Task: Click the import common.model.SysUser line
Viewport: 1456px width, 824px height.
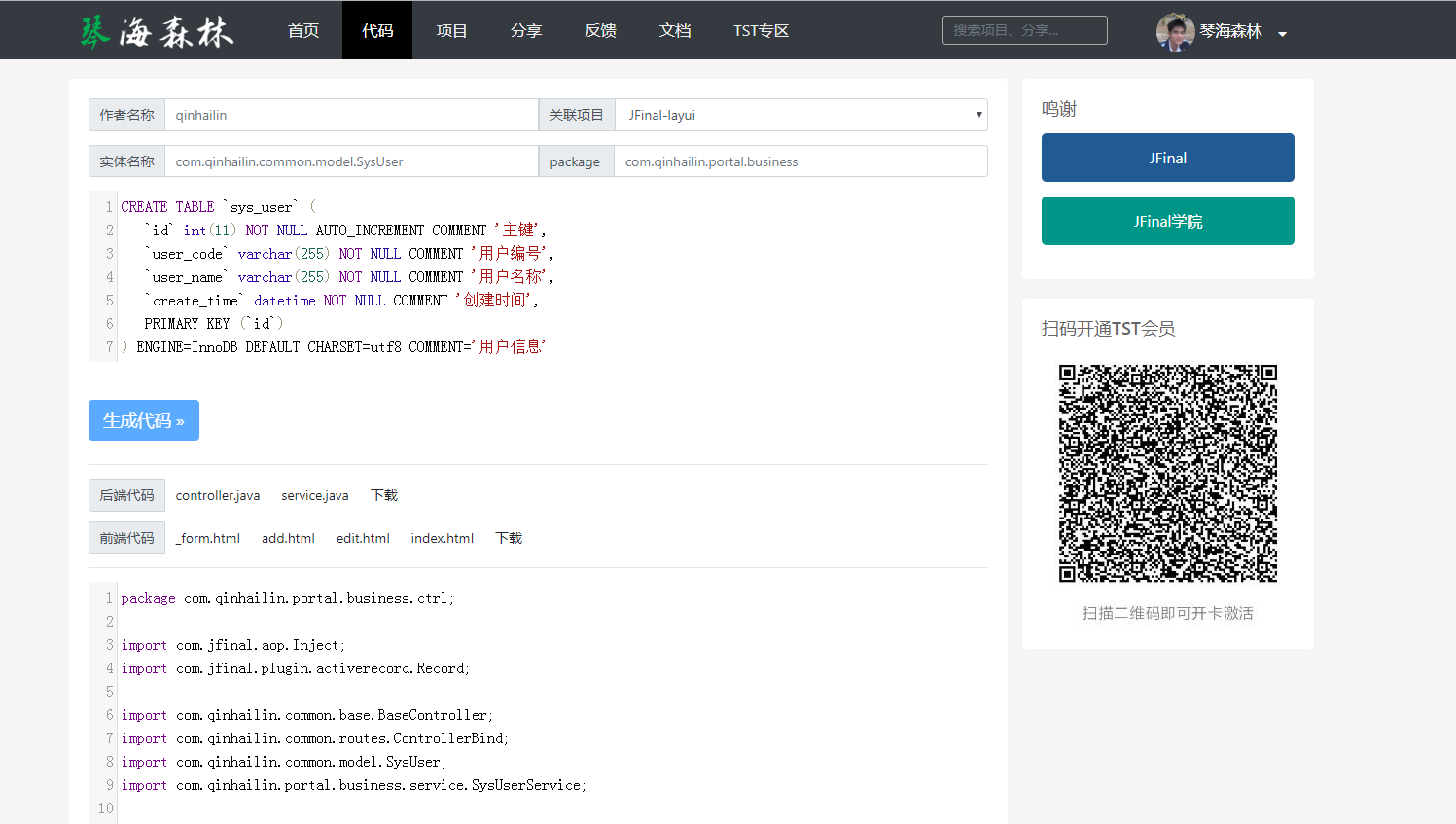Action: pyautogui.click(x=284, y=762)
